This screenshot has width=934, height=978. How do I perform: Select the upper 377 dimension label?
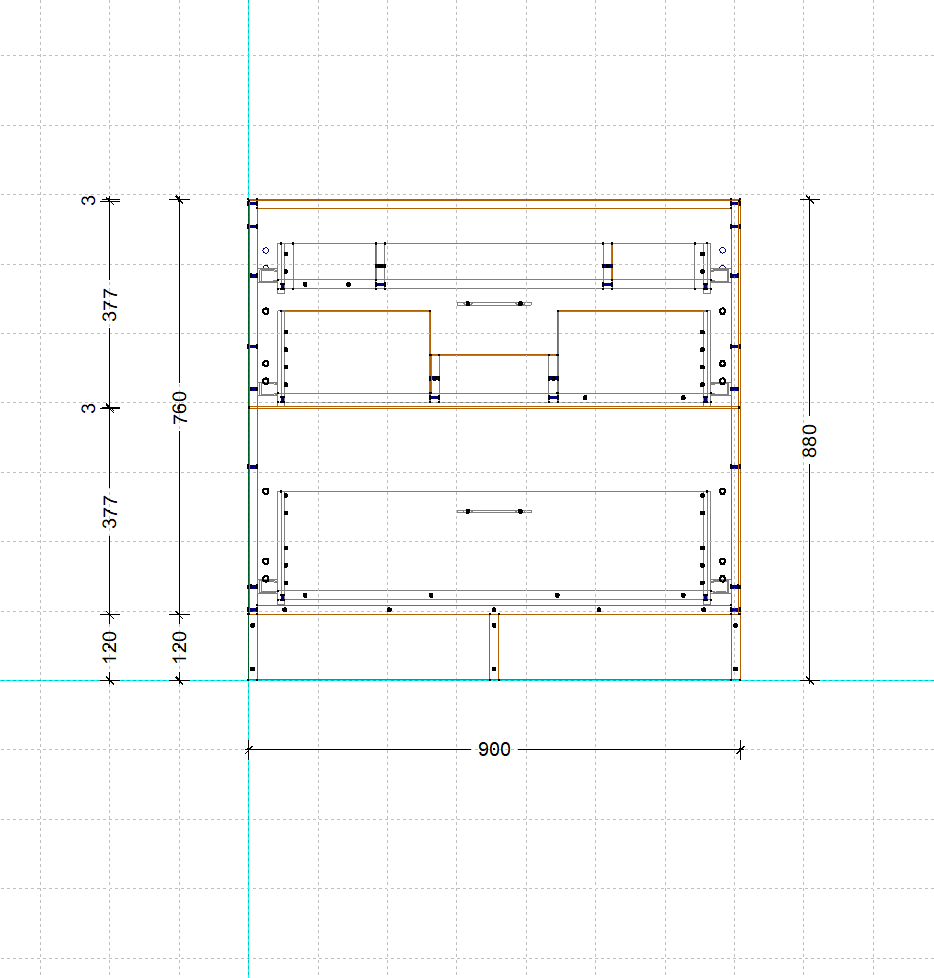click(111, 304)
